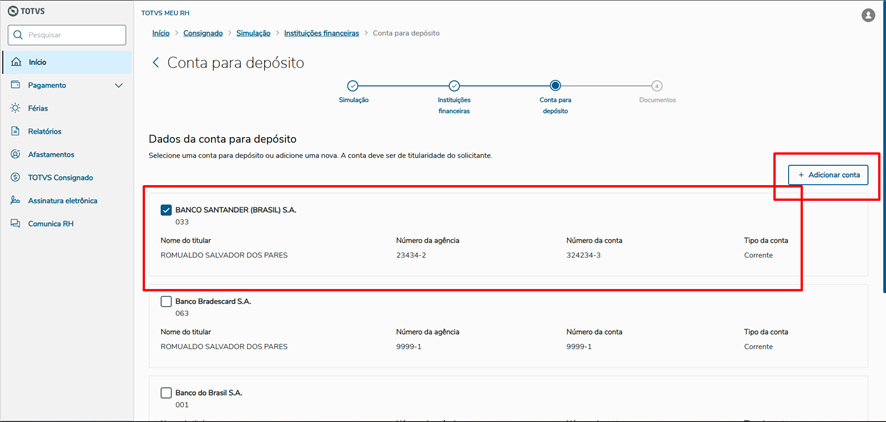The height and width of the screenshot is (422, 886).
Task: Click the Relatórios document icon
Action: [x=16, y=131]
